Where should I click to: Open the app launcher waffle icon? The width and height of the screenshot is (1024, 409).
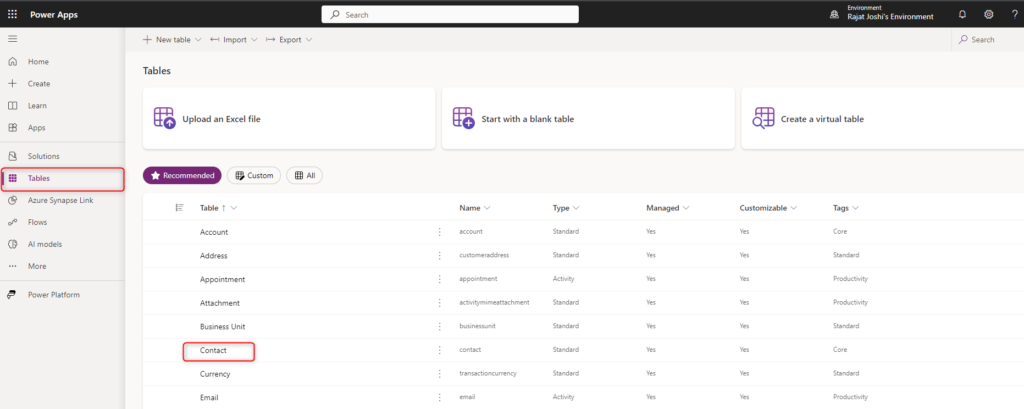click(12, 14)
